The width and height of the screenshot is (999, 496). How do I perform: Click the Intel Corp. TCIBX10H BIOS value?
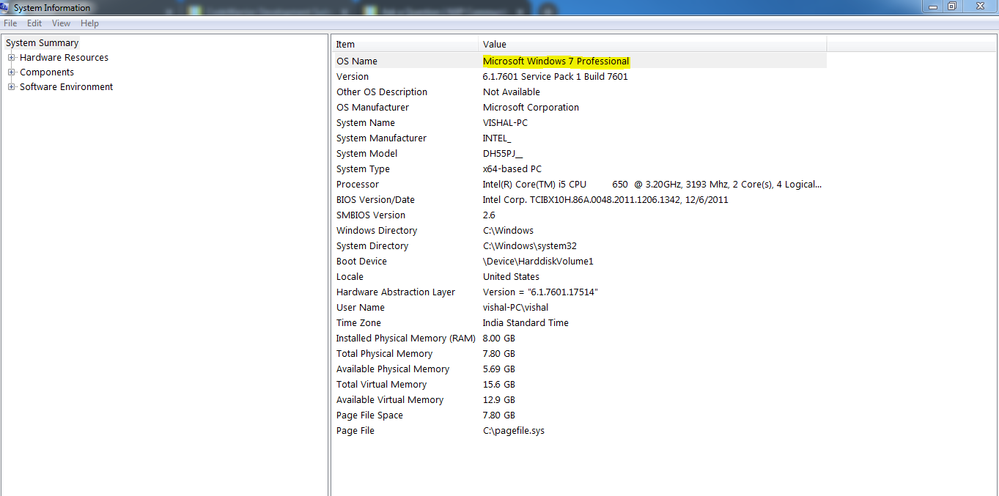click(605, 199)
